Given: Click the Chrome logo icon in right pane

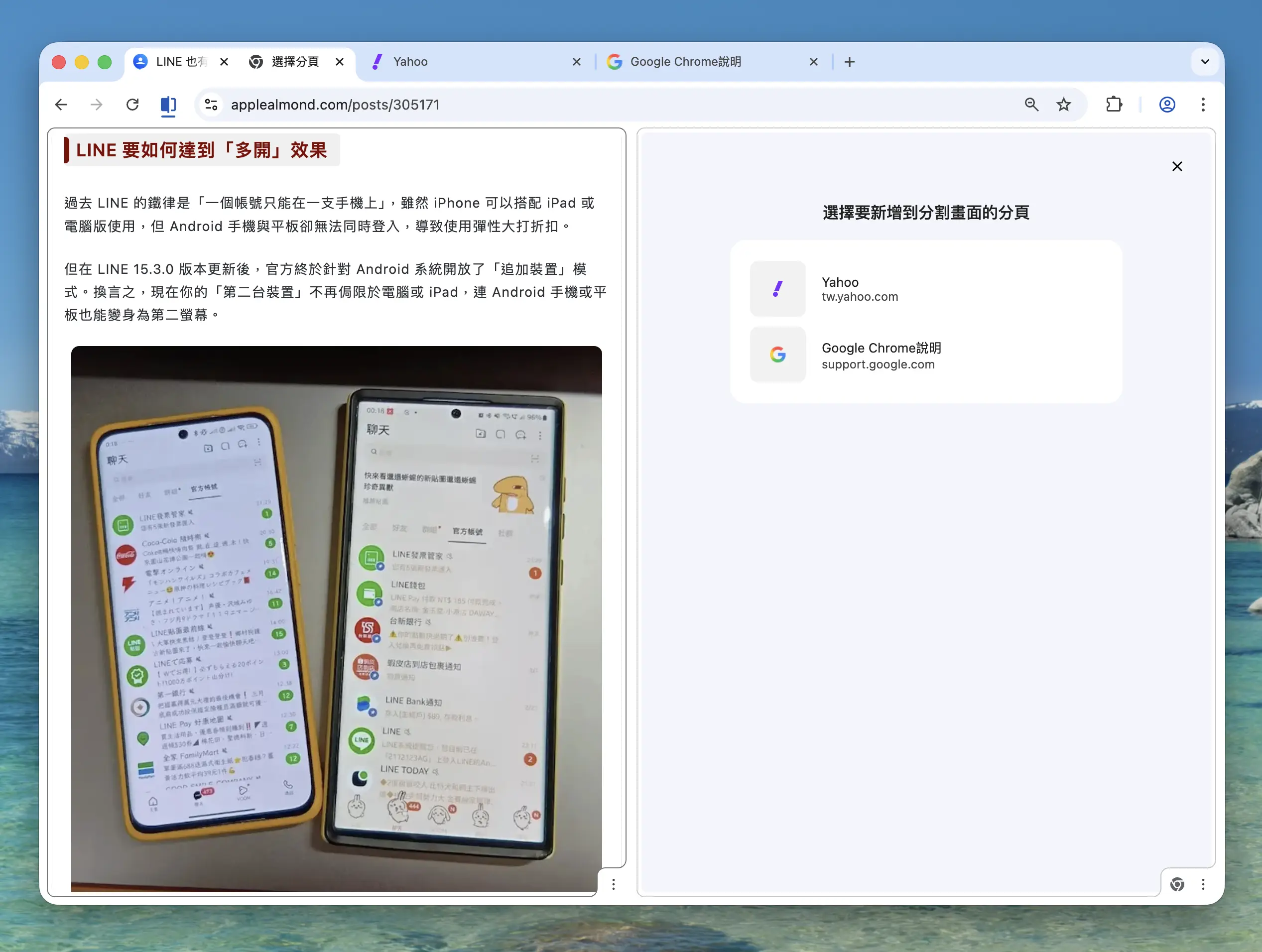Looking at the screenshot, I should 1177,884.
